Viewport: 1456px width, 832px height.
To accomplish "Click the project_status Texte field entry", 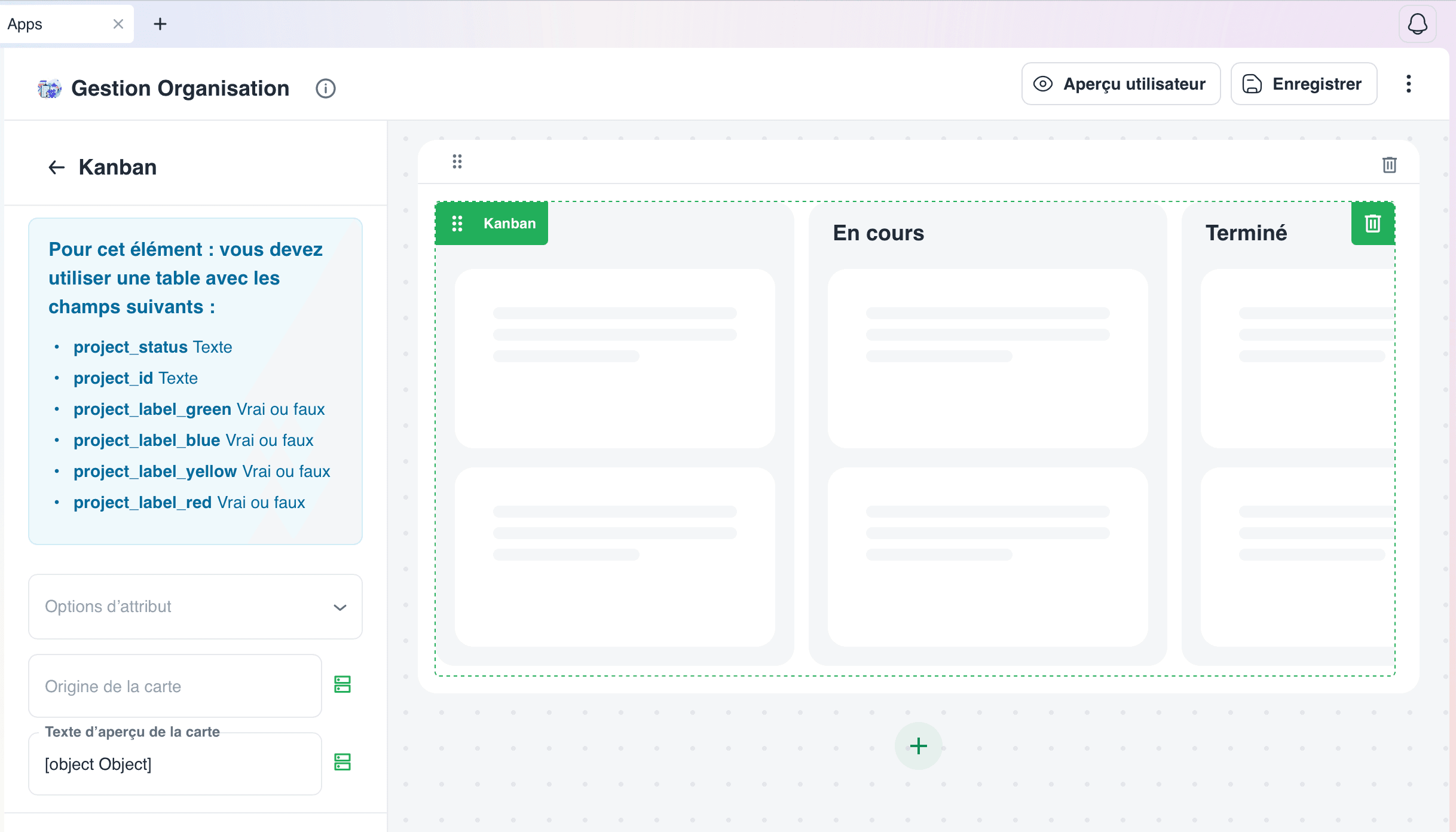I will [152, 347].
